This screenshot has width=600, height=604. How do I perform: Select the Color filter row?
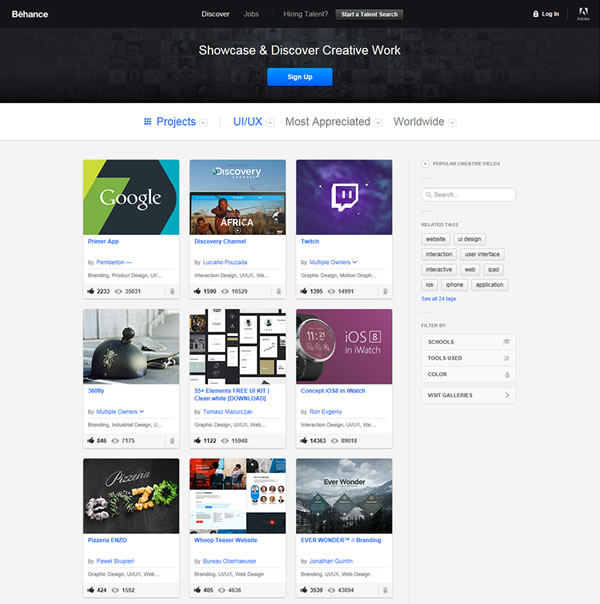468,374
